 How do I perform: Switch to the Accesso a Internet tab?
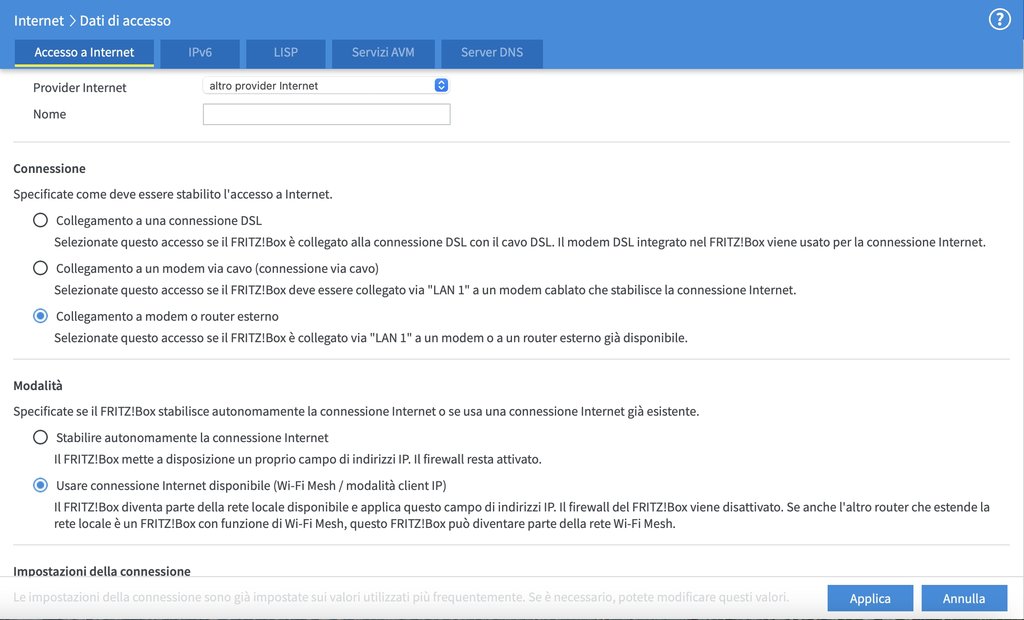tap(84, 52)
